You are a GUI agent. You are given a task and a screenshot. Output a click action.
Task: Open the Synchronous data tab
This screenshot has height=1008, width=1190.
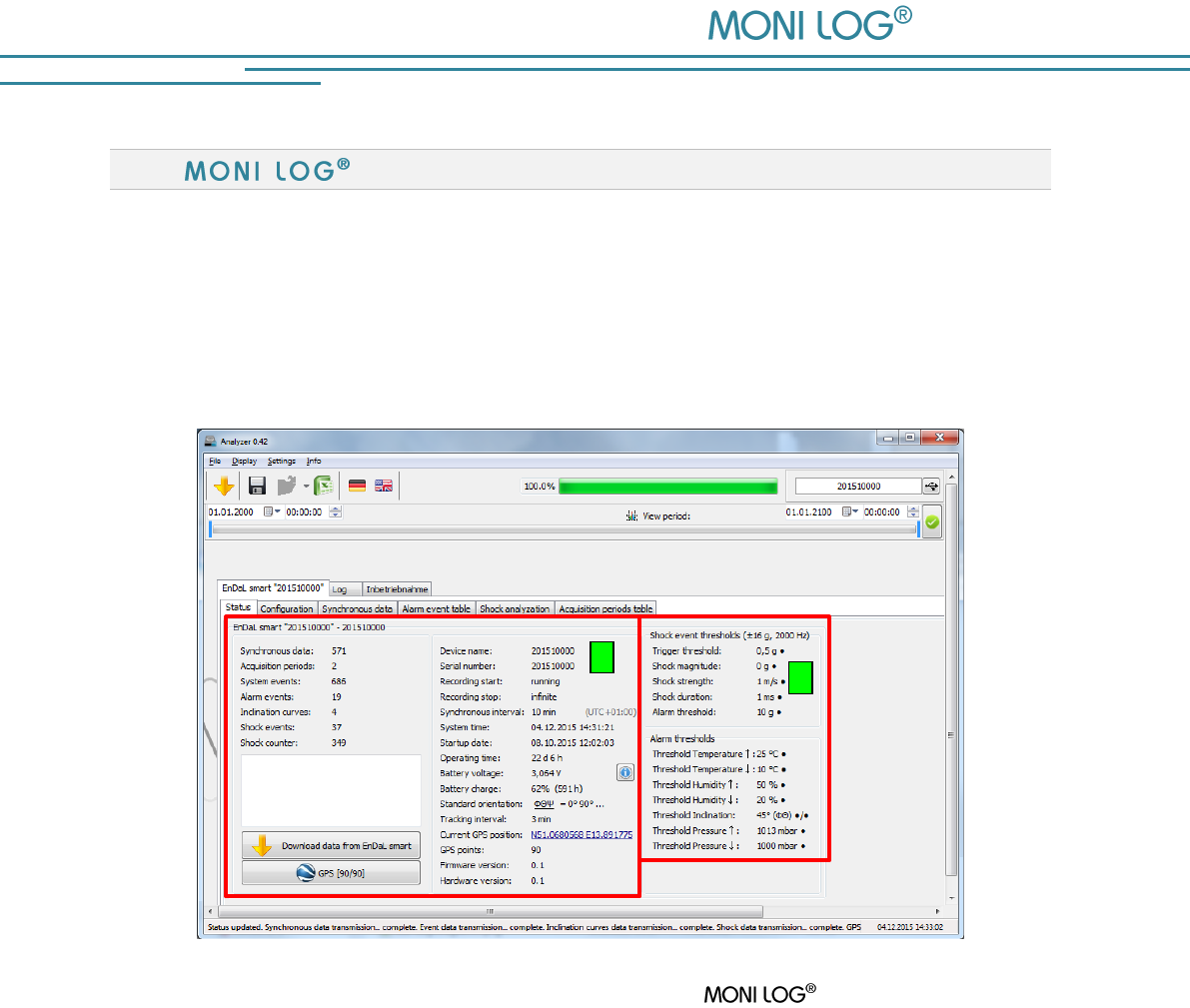[357, 608]
